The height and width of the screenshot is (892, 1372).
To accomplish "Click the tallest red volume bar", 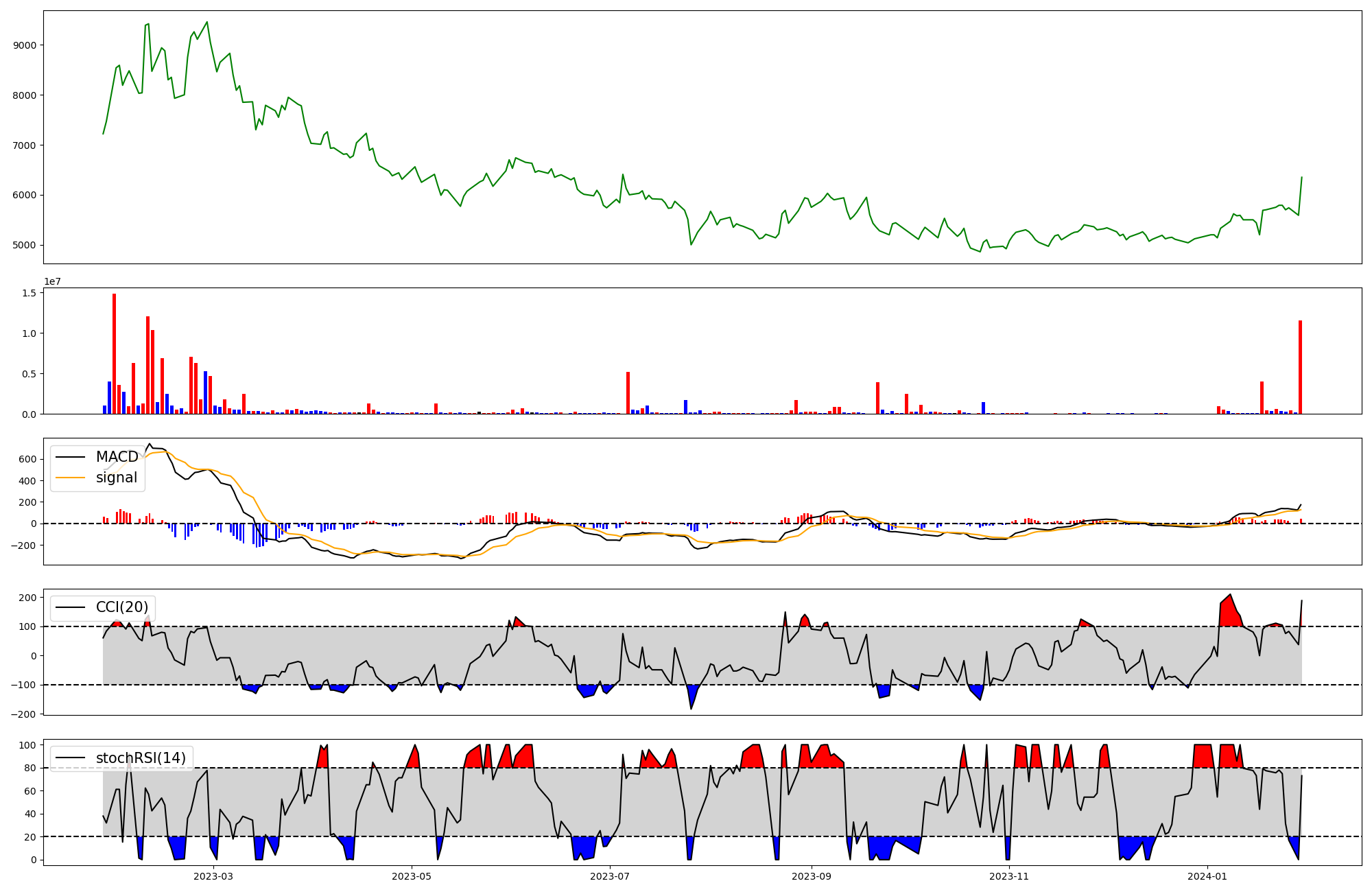I will [x=114, y=353].
